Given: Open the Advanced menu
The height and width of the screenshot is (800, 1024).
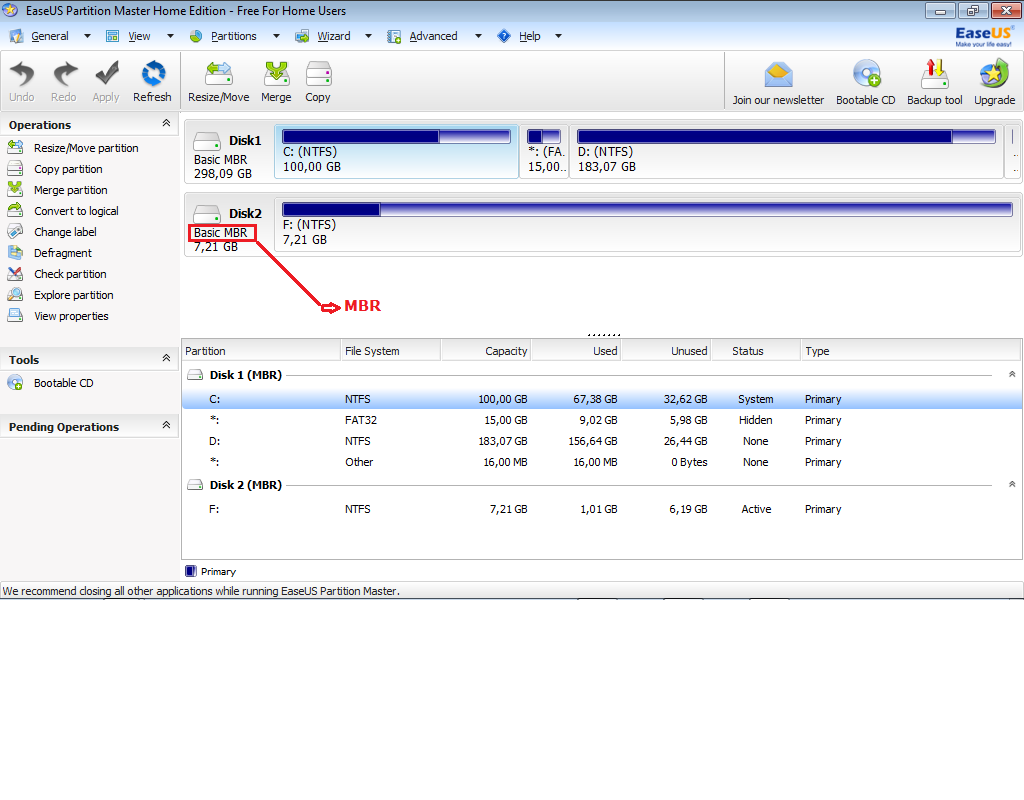Looking at the screenshot, I should (433, 37).
